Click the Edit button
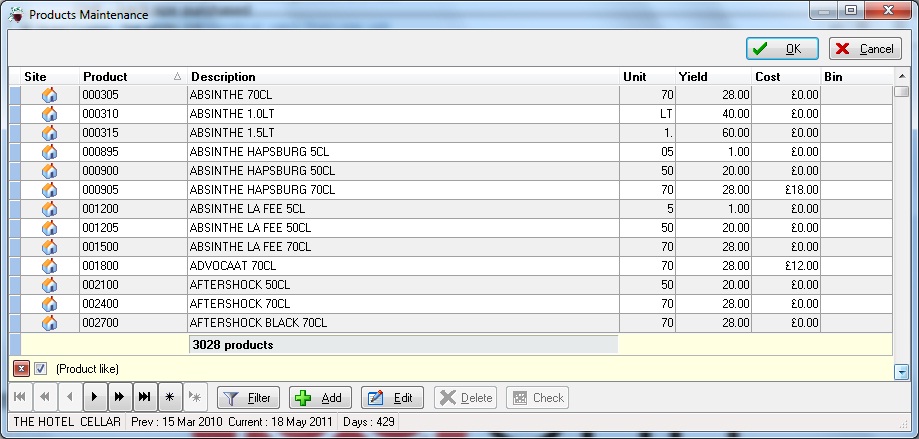The width and height of the screenshot is (919, 439). 392,398
